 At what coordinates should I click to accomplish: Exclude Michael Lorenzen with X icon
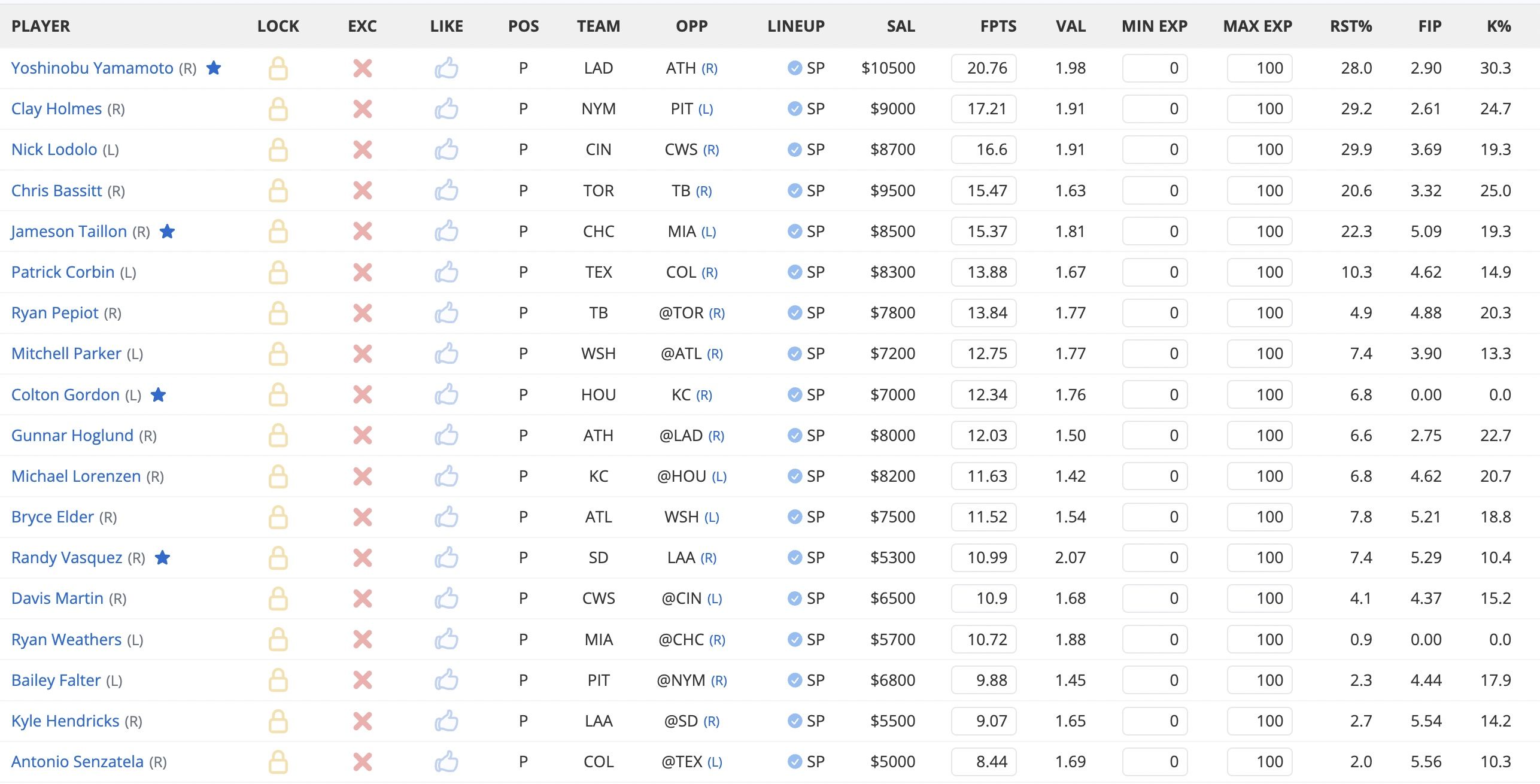tap(362, 476)
